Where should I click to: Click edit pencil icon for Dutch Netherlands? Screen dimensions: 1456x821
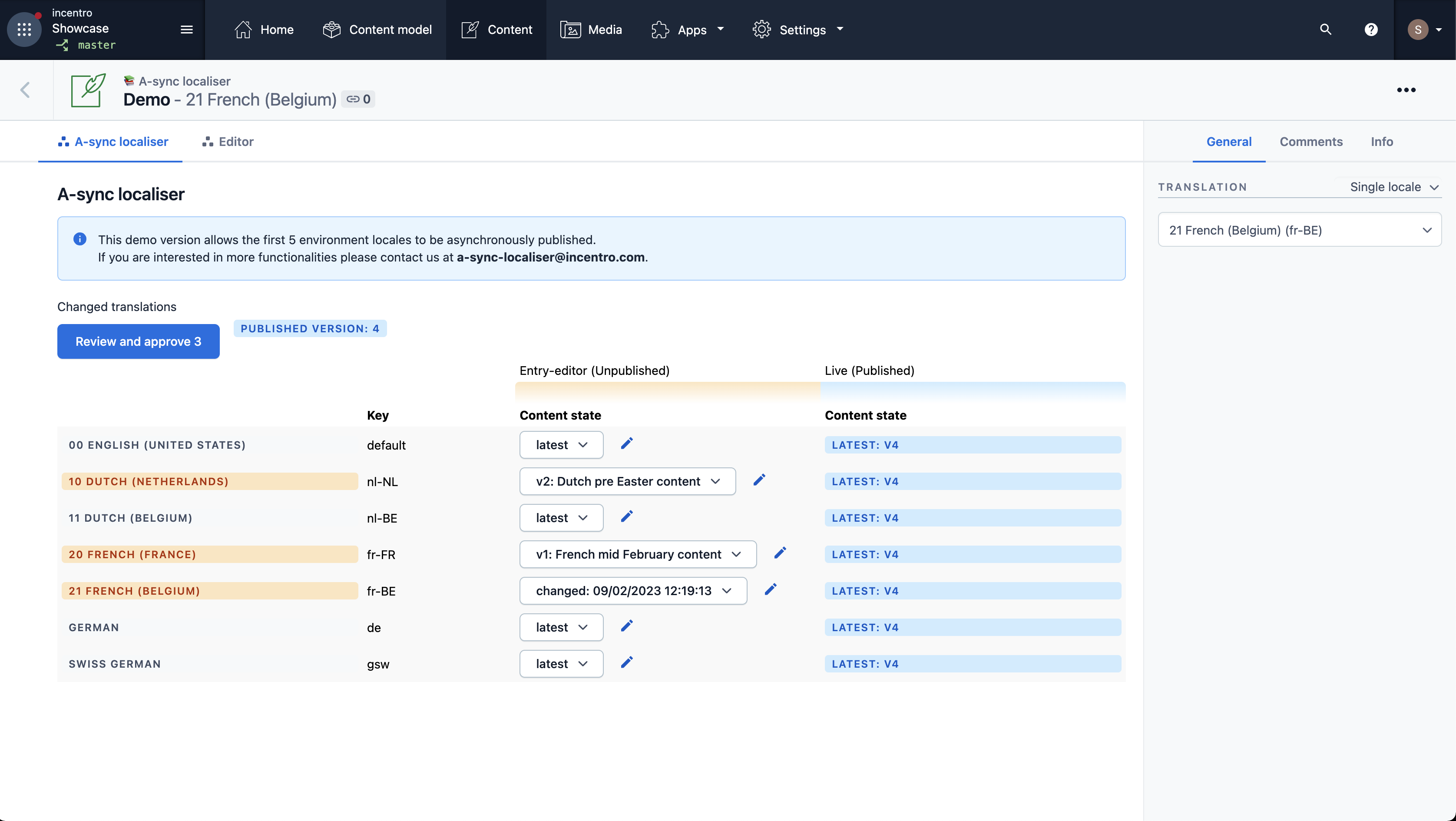(x=758, y=481)
